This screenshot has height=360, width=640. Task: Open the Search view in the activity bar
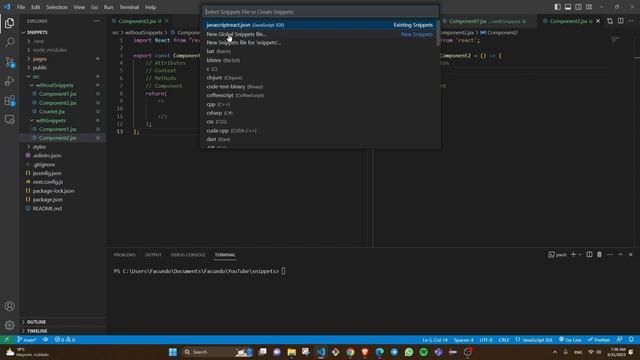coord(10,42)
